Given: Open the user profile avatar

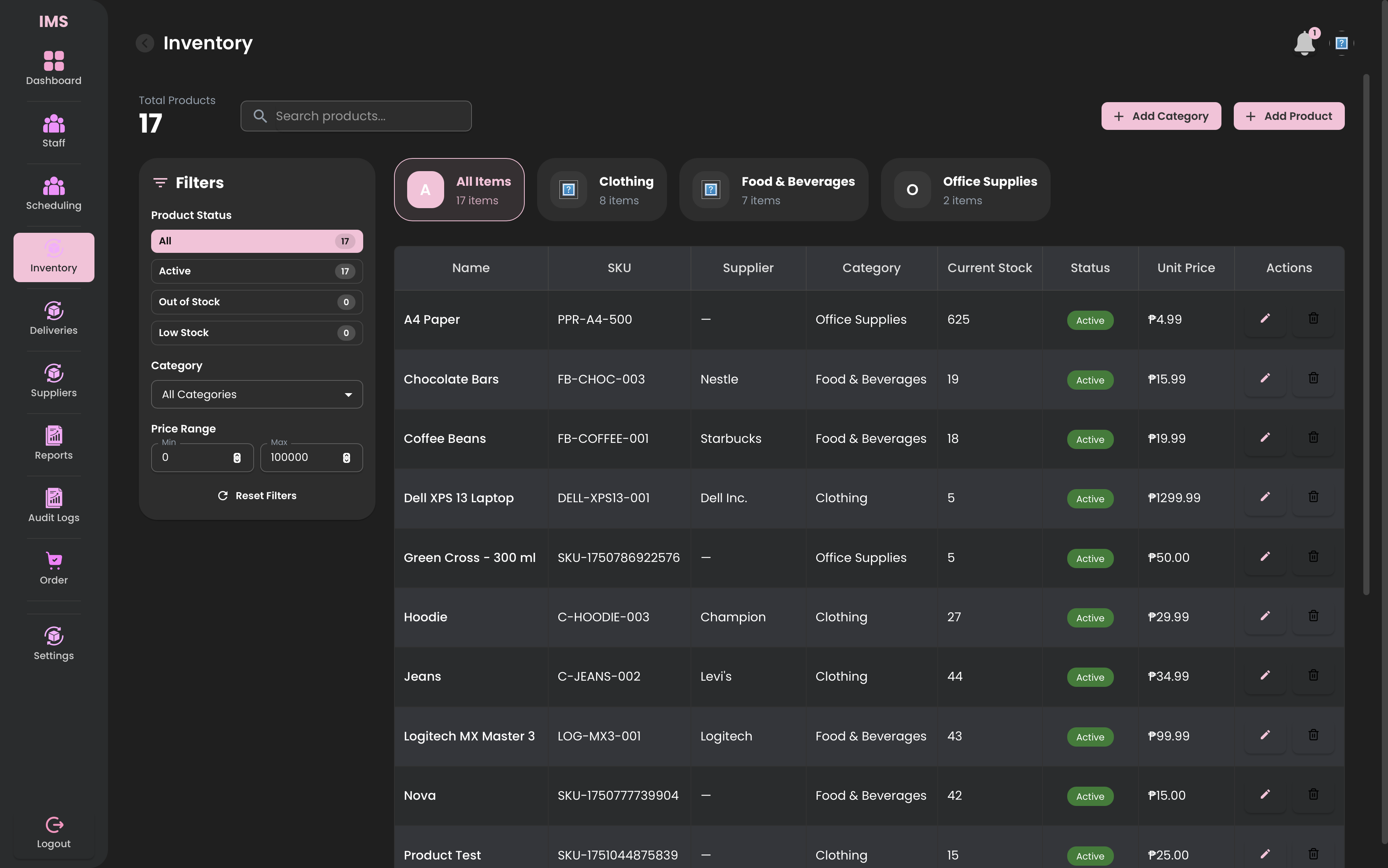Looking at the screenshot, I should 1341,43.
